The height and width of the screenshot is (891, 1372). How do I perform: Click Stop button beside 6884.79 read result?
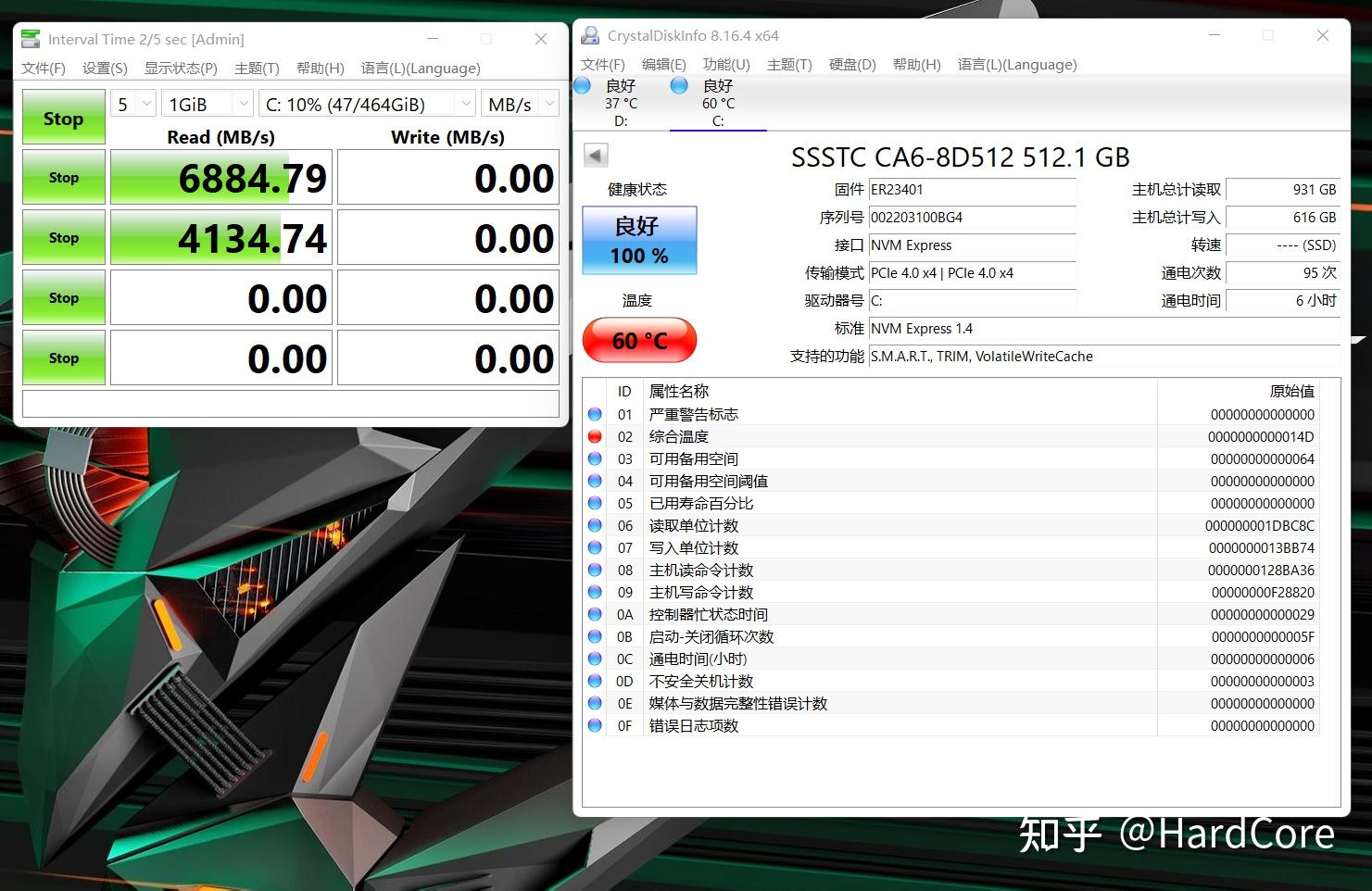(x=63, y=177)
